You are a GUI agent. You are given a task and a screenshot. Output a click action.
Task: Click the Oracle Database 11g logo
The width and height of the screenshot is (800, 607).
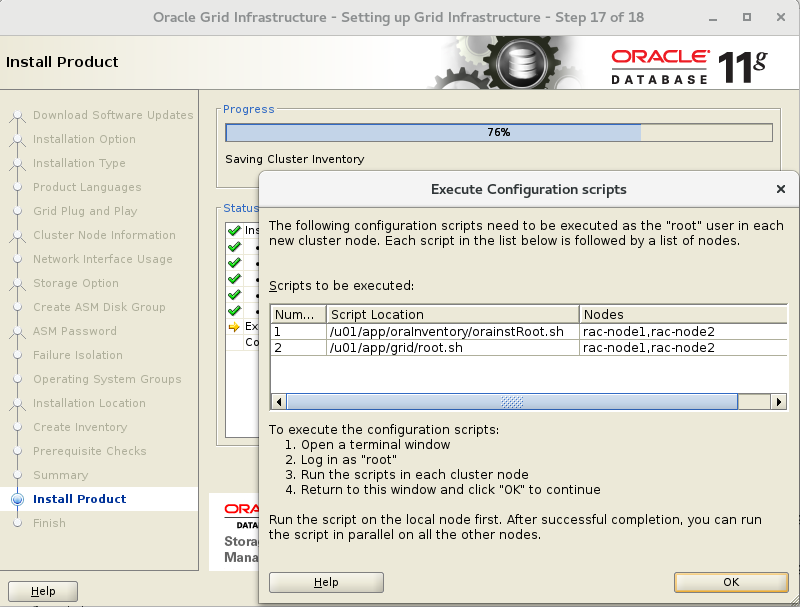pyautogui.click(x=689, y=66)
